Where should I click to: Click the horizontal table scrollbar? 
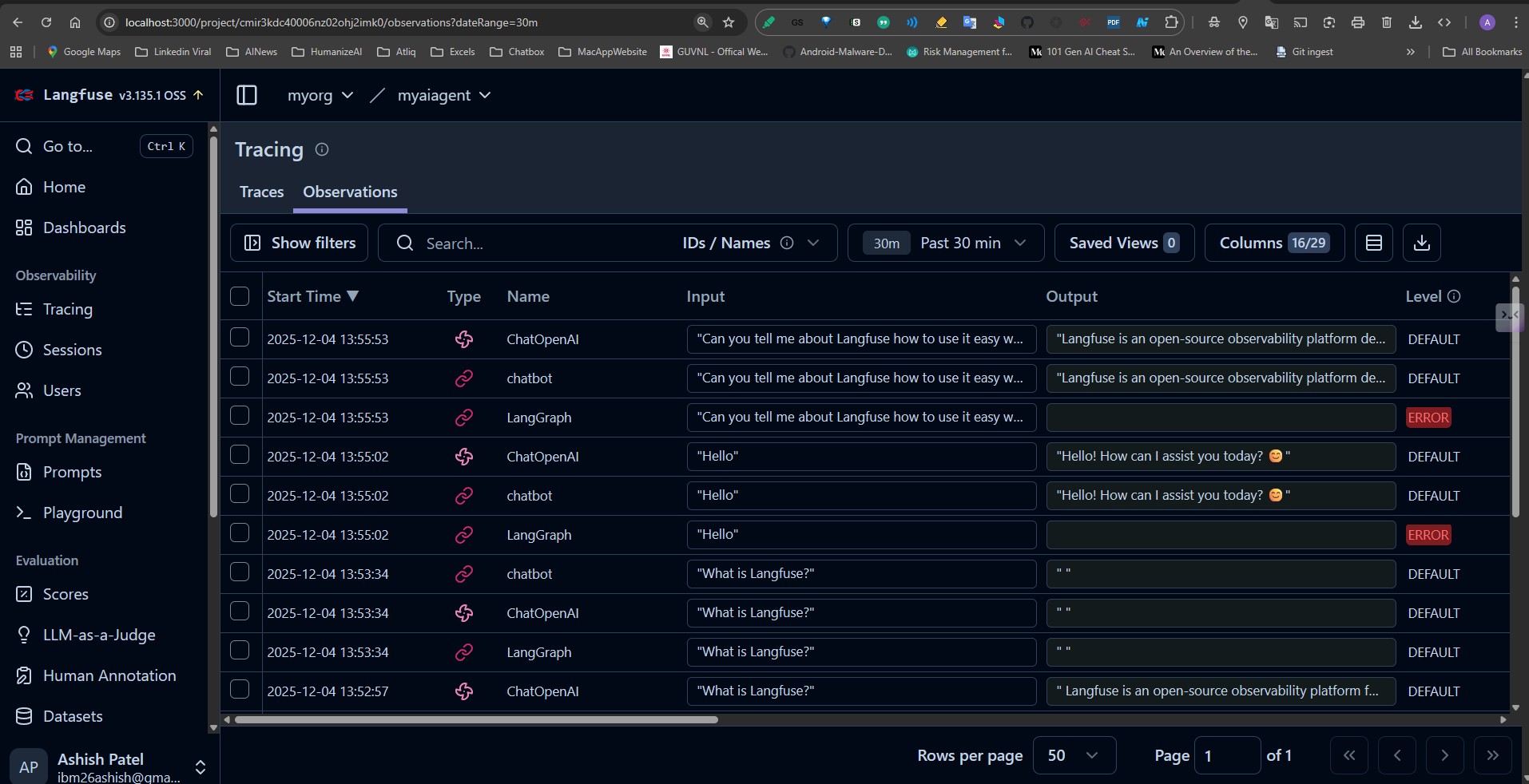click(476, 719)
